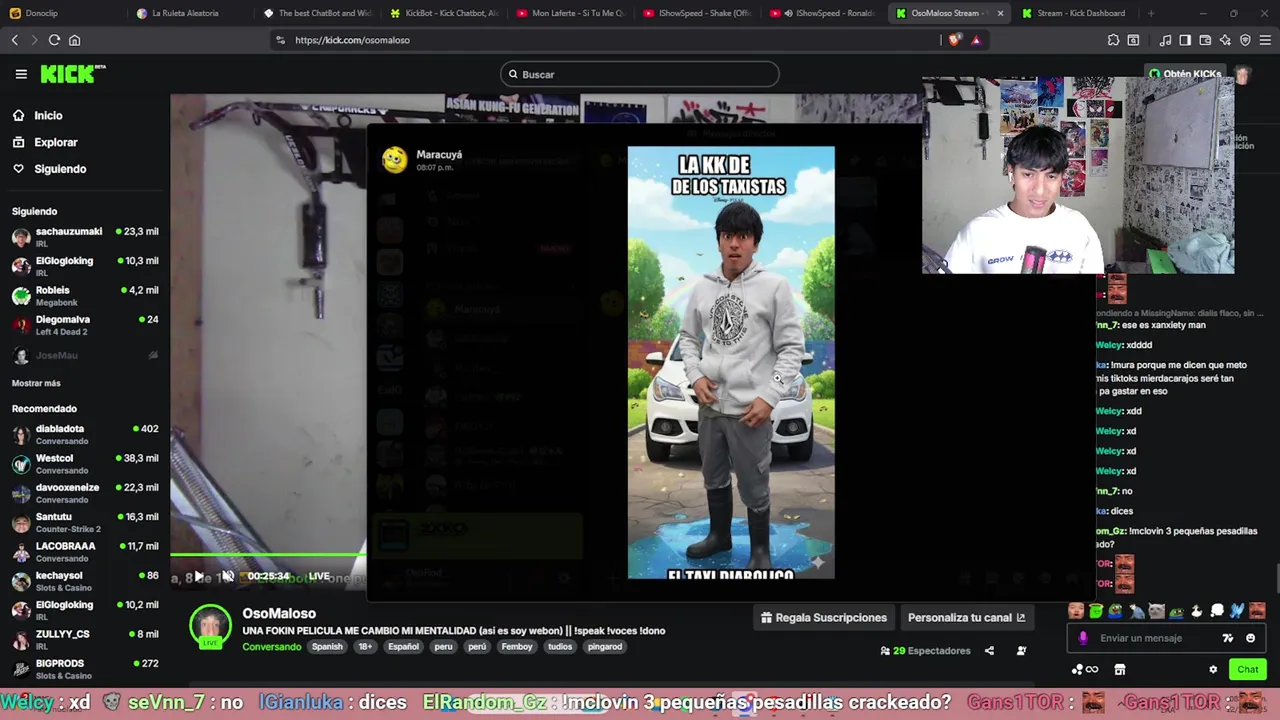Image resolution: width=1280 pixels, height=720 pixels.
Task: Click the 7TV emote icon in chat input
Action: (1228, 638)
